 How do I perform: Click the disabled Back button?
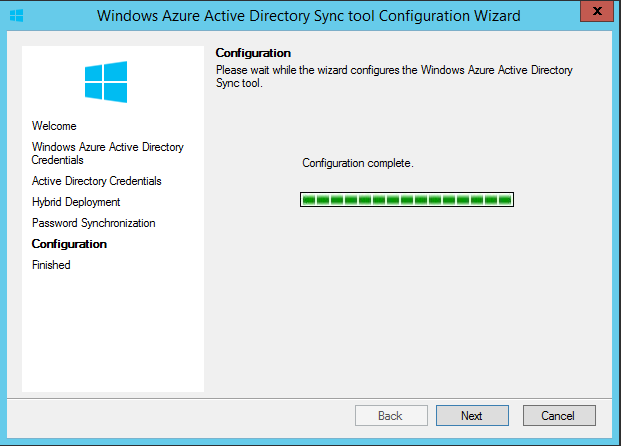tap(391, 416)
